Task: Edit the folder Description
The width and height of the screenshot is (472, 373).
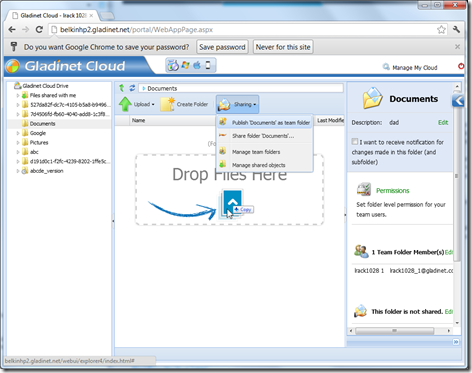Action: coord(443,122)
